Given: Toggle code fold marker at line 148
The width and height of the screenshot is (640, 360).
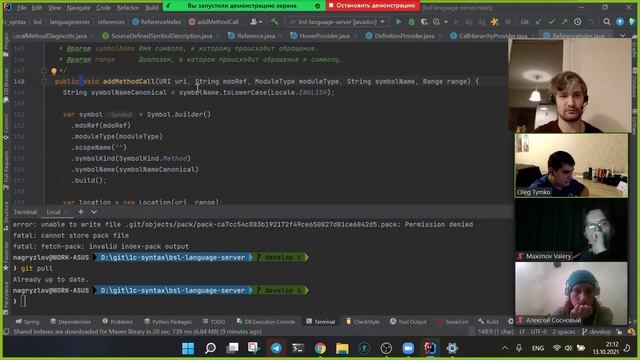Looking at the screenshot, I should pos(44,82).
